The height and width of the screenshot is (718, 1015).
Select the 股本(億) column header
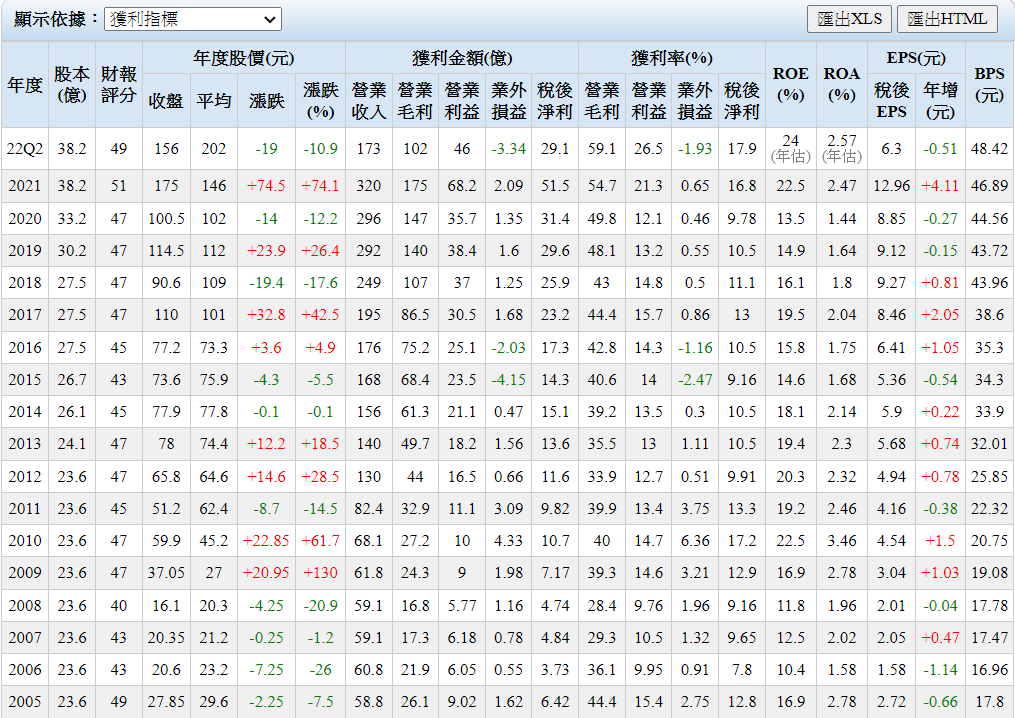[x=72, y=85]
